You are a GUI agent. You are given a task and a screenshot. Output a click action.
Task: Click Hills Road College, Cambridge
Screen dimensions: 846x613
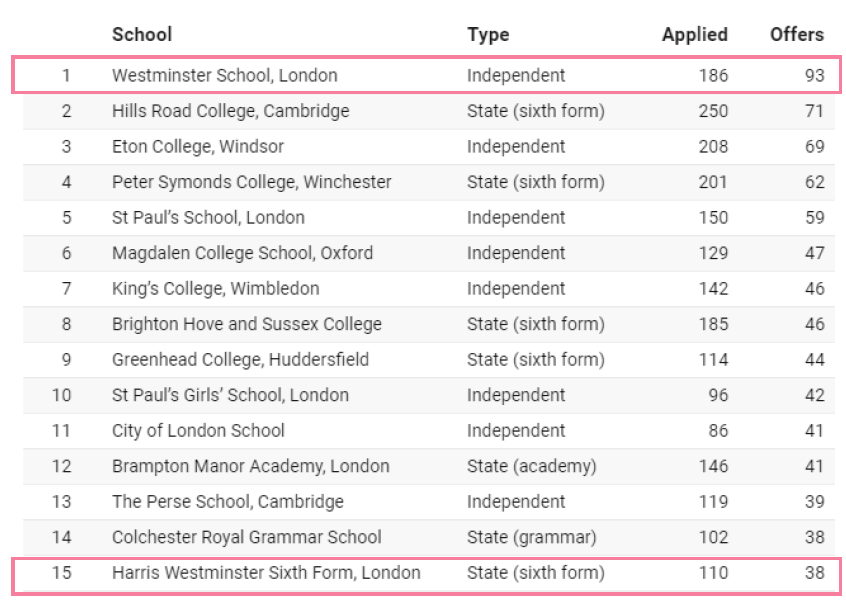click(x=230, y=111)
